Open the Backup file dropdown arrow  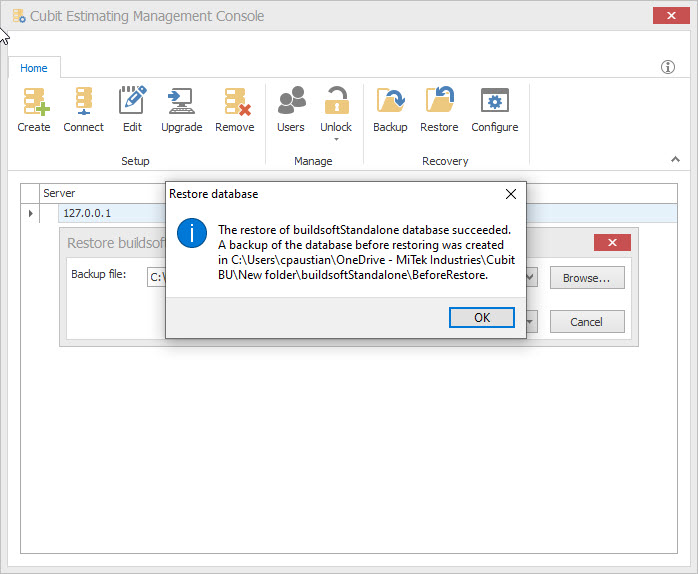(530, 277)
